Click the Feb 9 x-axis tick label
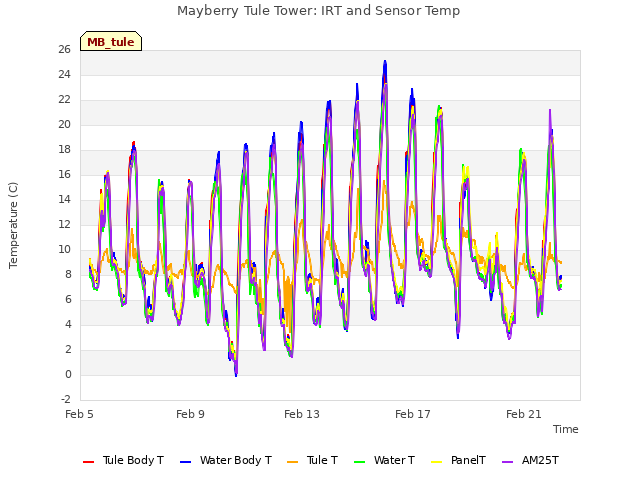Screen dimensions: 640x480 (x=190, y=414)
